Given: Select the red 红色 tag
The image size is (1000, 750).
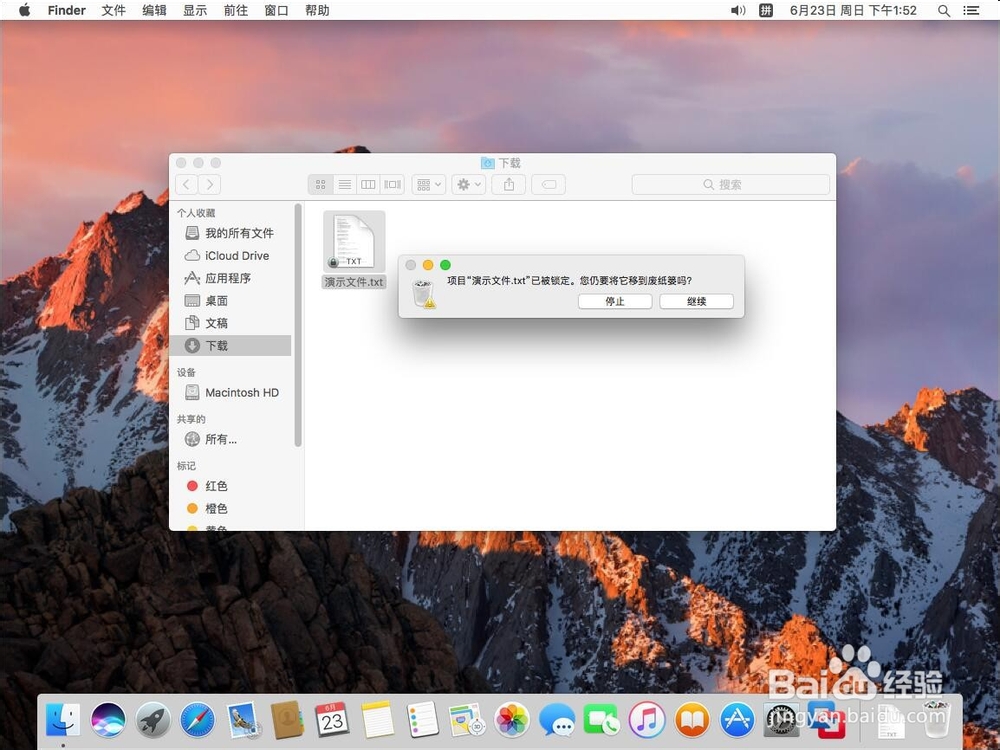Looking at the screenshot, I should (231, 486).
